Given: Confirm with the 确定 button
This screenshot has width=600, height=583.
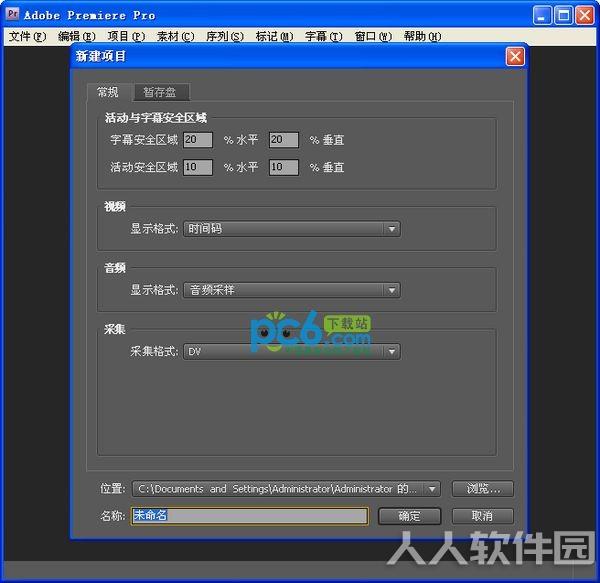Looking at the screenshot, I should point(409,516).
